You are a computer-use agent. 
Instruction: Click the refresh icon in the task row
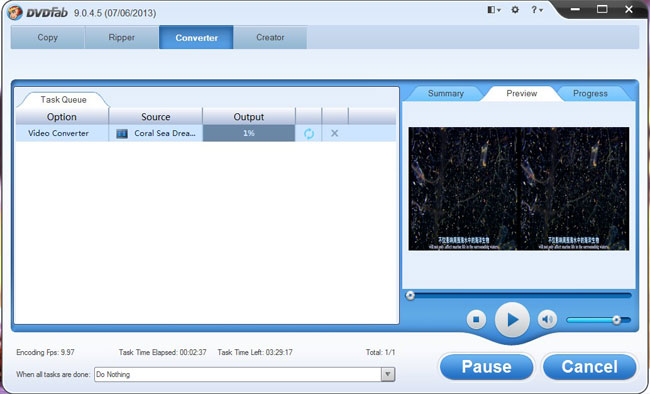[309, 134]
